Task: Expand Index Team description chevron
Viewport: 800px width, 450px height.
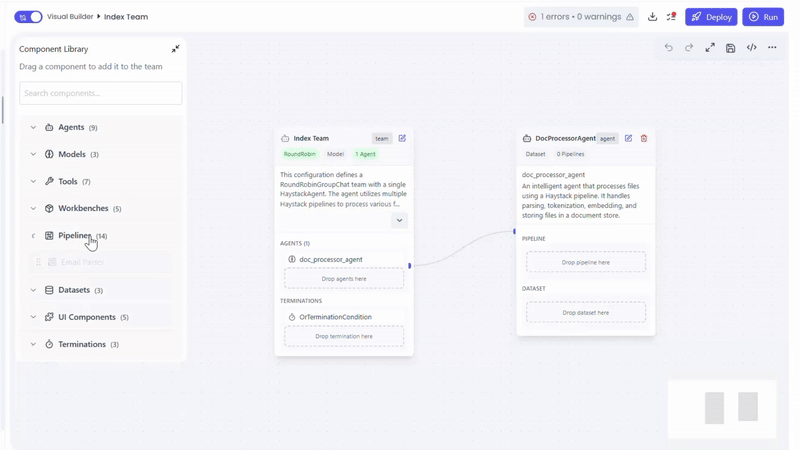Action: click(x=399, y=220)
